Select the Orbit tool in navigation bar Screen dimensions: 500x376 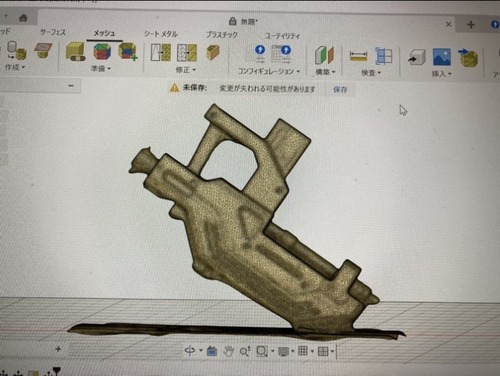190,350
